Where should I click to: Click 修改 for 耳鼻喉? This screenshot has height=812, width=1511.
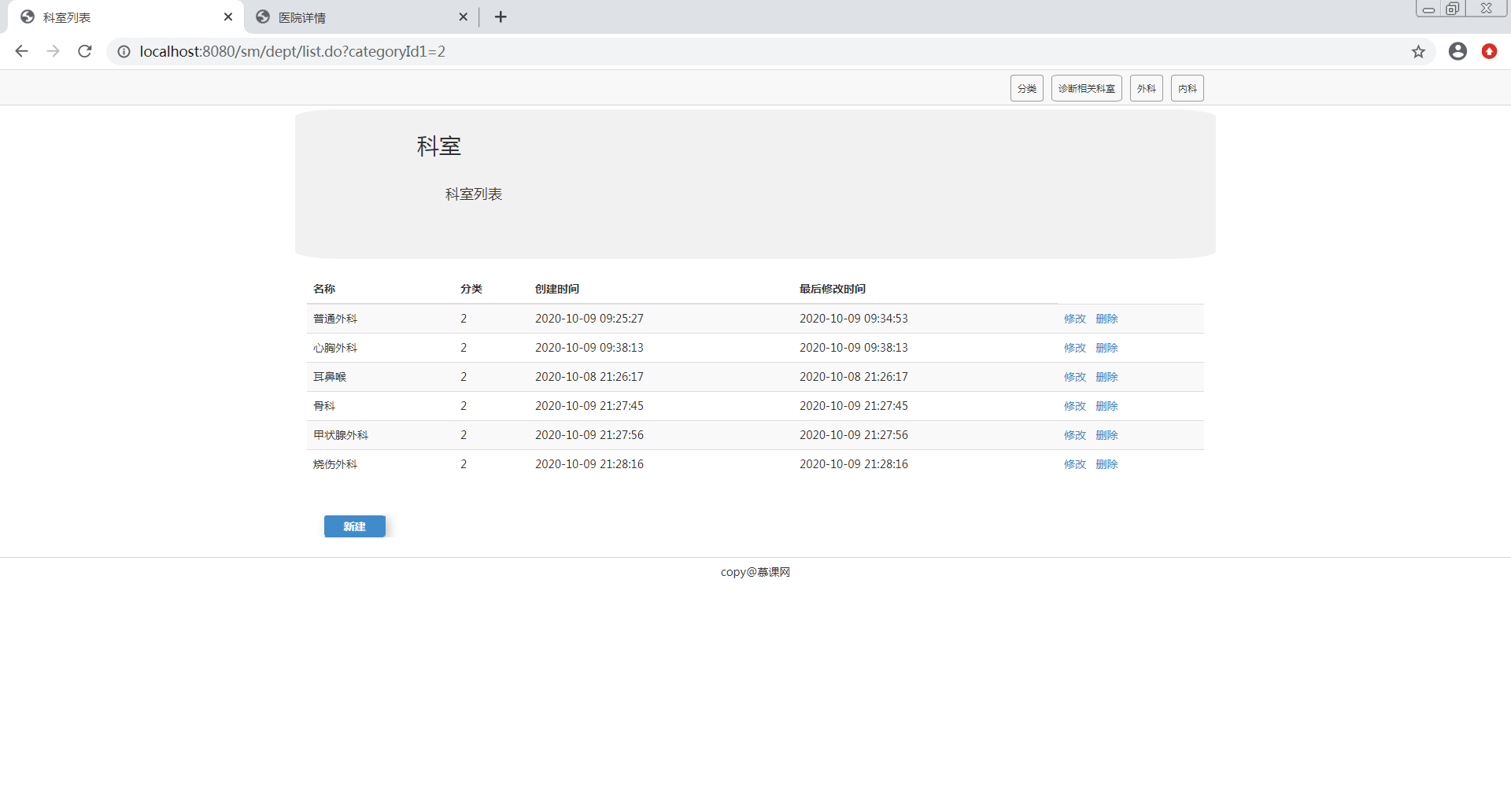tap(1075, 377)
